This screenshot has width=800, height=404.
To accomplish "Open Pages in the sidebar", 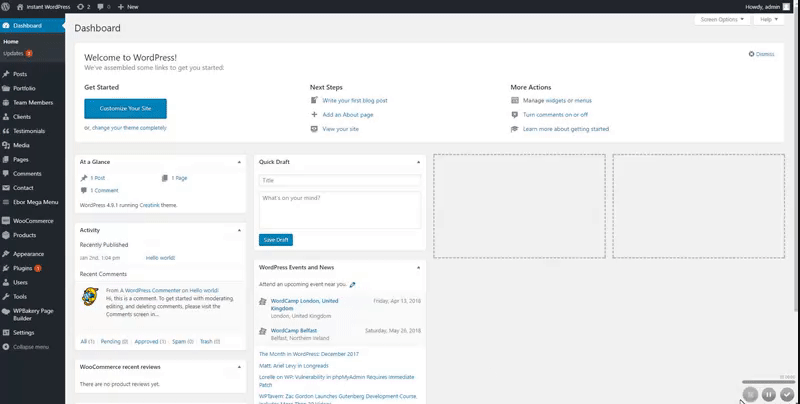I will point(20,160).
